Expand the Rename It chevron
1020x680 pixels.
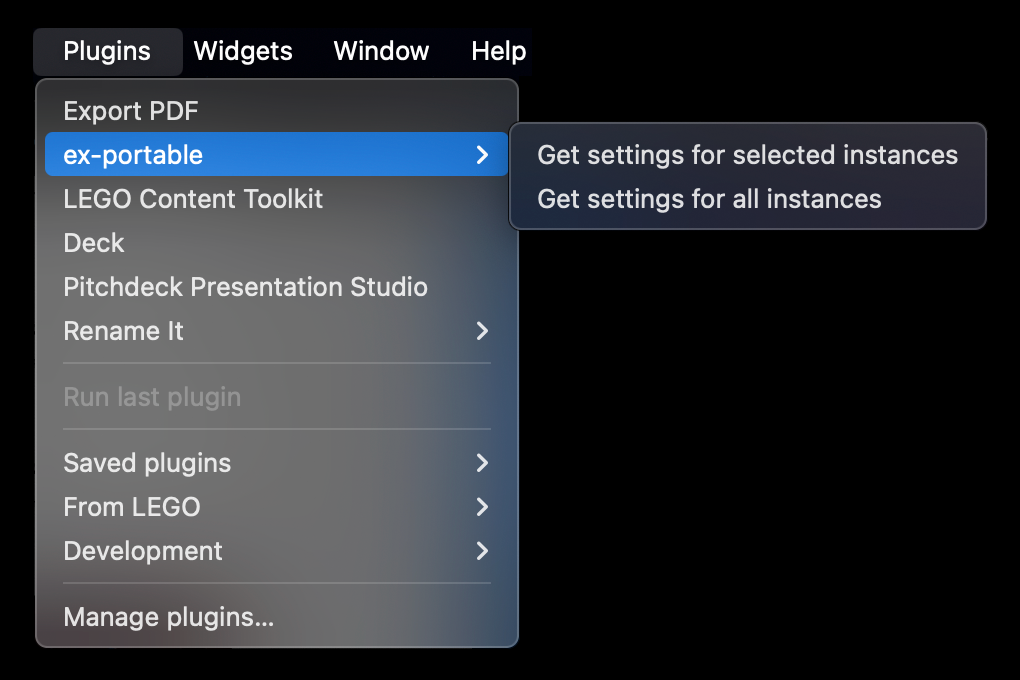click(x=482, y=331)
